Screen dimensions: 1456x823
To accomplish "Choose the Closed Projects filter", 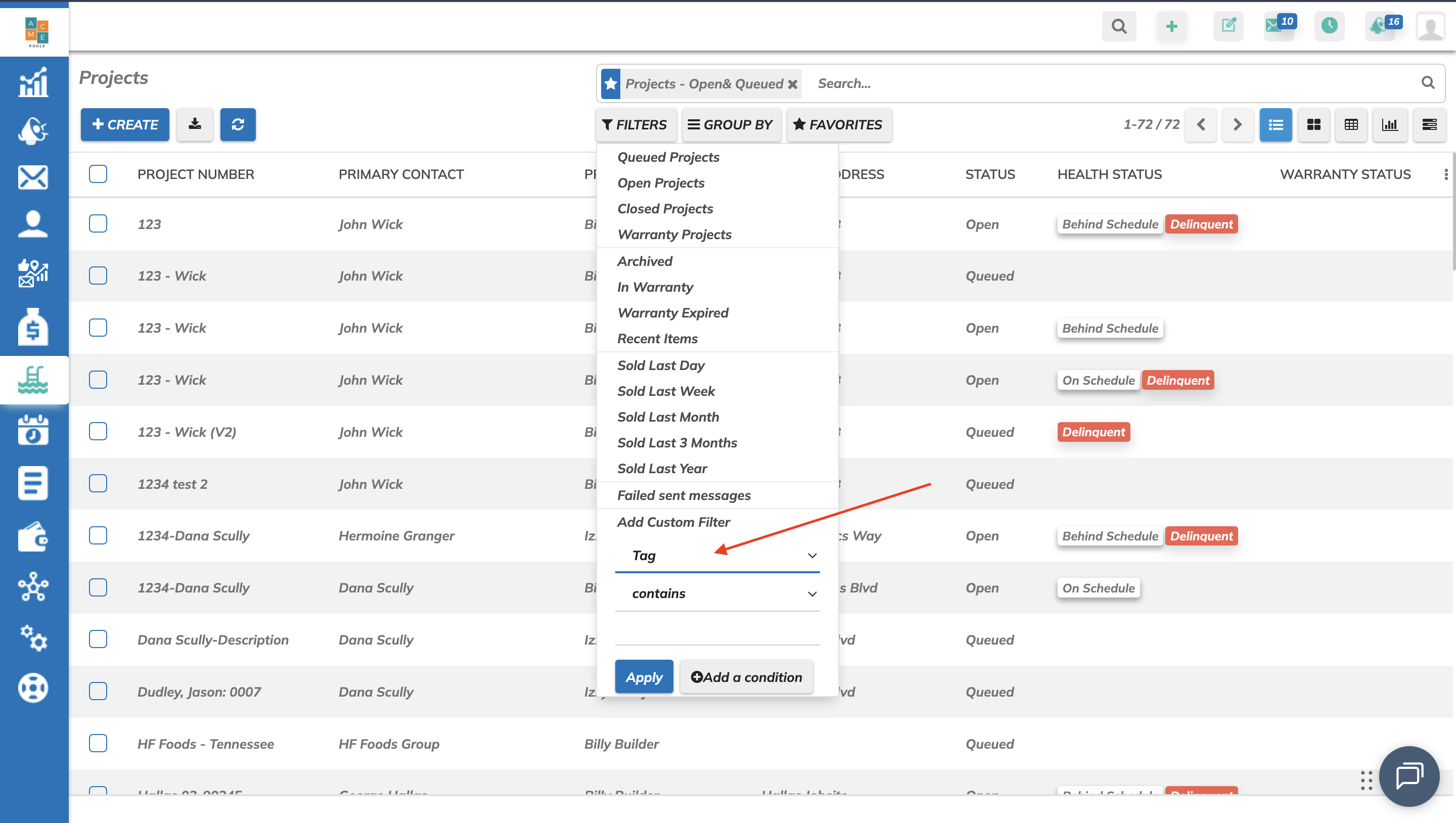I will click(x=665, y=209).
